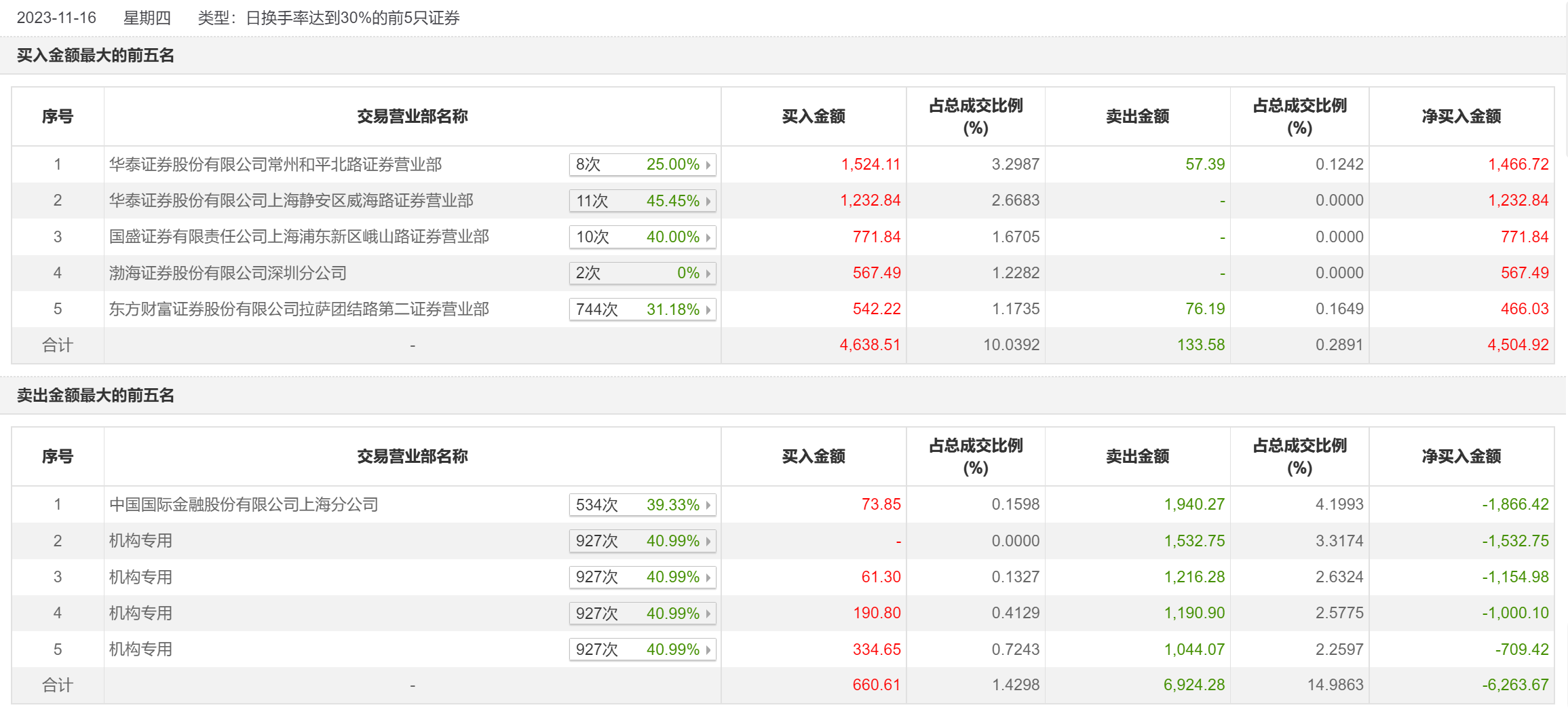Image resolution: width=1568 pixels, height=716 pixels.
Task: Open 渤海证券股份有限公司深圳分公司 link
Action: tap(228, 274)
